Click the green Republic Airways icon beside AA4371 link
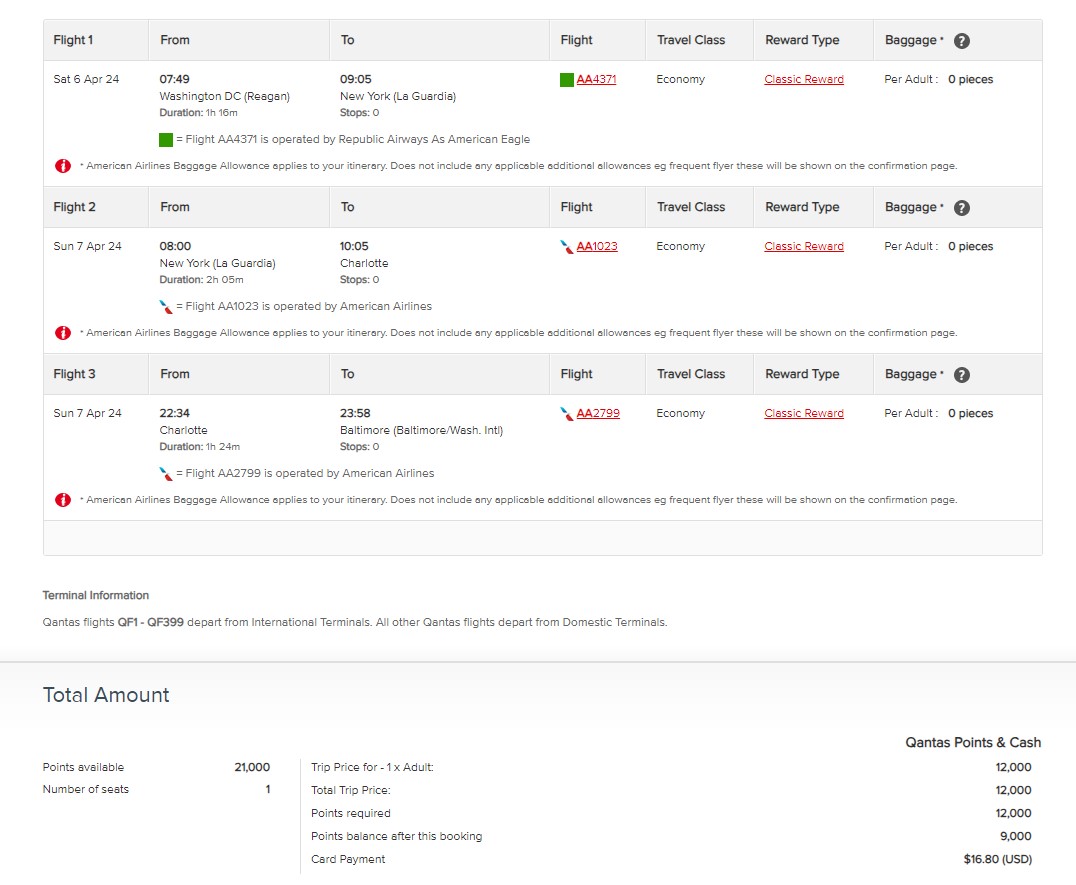The height and width of the screenshot is (885, 1076). click(x=567, y=80)
